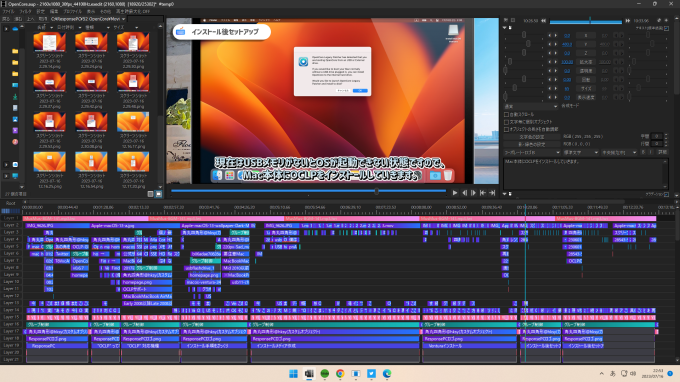Toggle the テキスト filter enable checkbox at top right
Screen dimensions: 680x382
667,28
